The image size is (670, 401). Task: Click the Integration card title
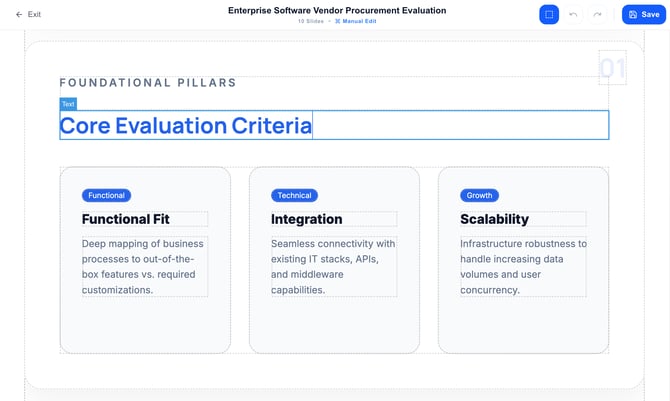pyautogui.click(x=307, y=219)
